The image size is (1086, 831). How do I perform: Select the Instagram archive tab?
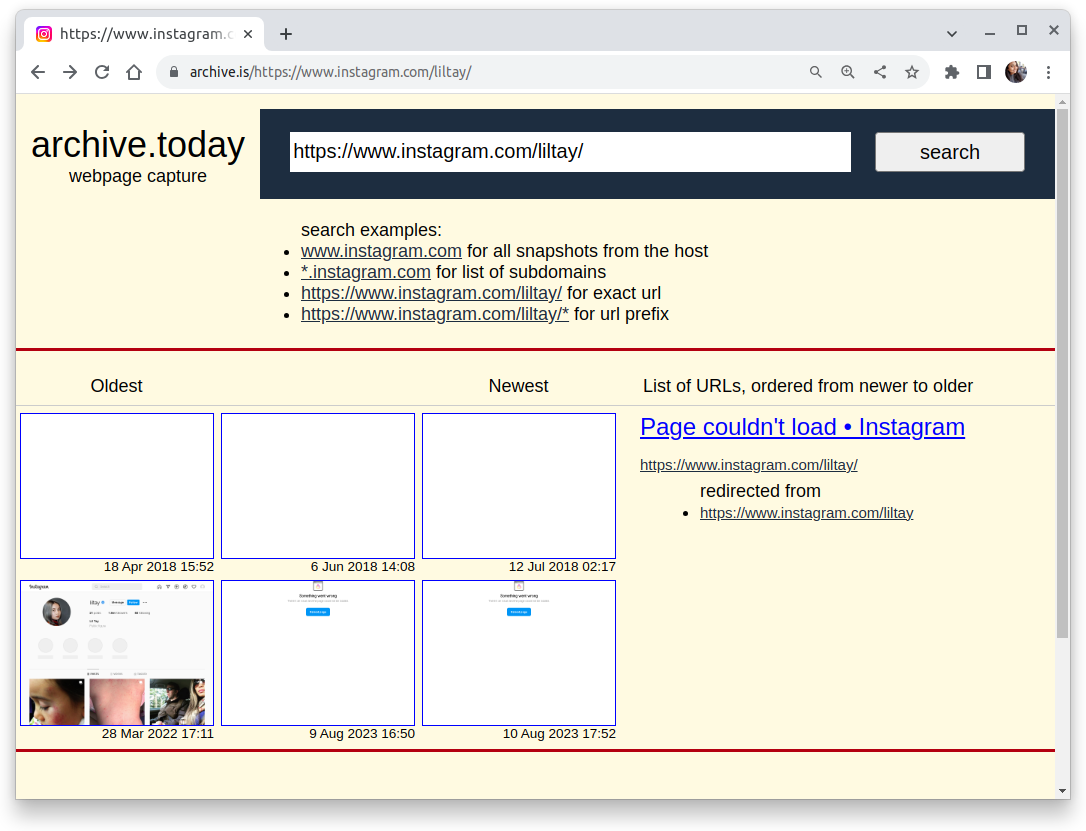144,34
